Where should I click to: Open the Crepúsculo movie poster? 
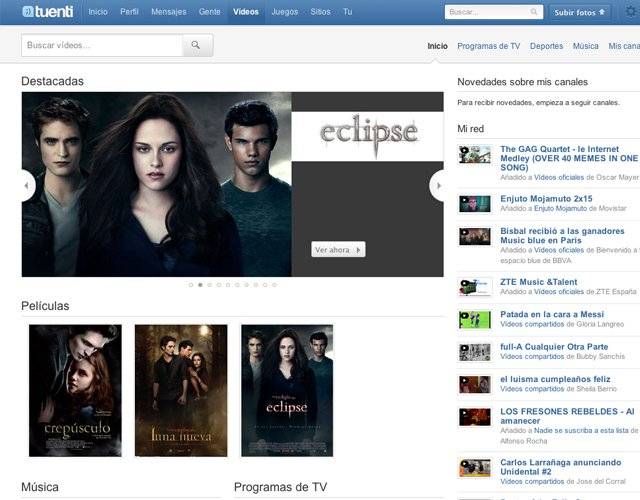click(x=75, y=390)
